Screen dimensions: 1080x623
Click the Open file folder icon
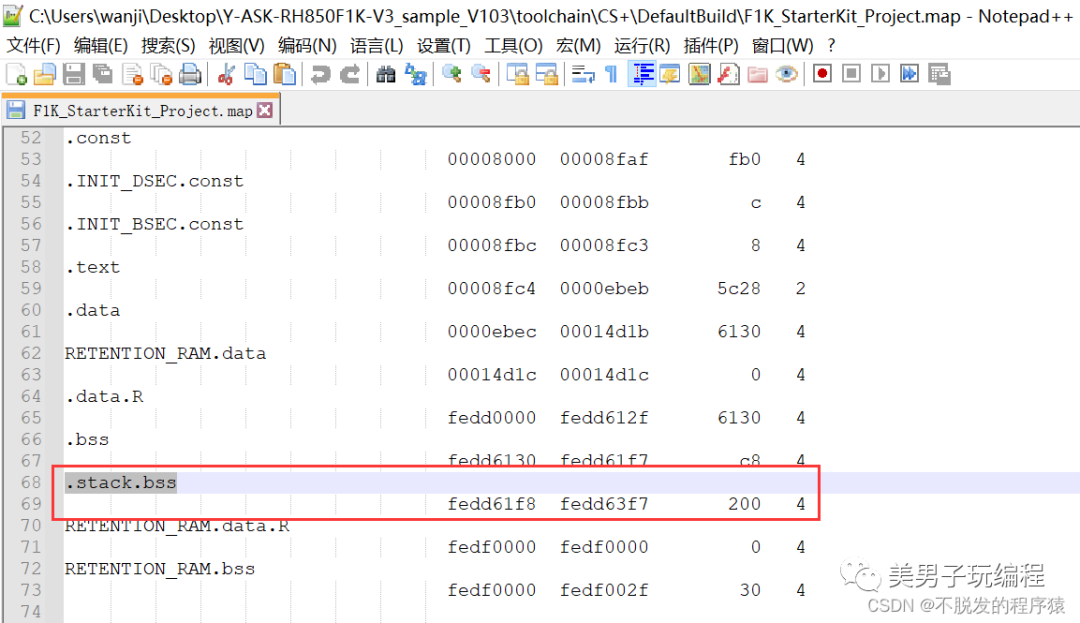[x=45, y=74]
